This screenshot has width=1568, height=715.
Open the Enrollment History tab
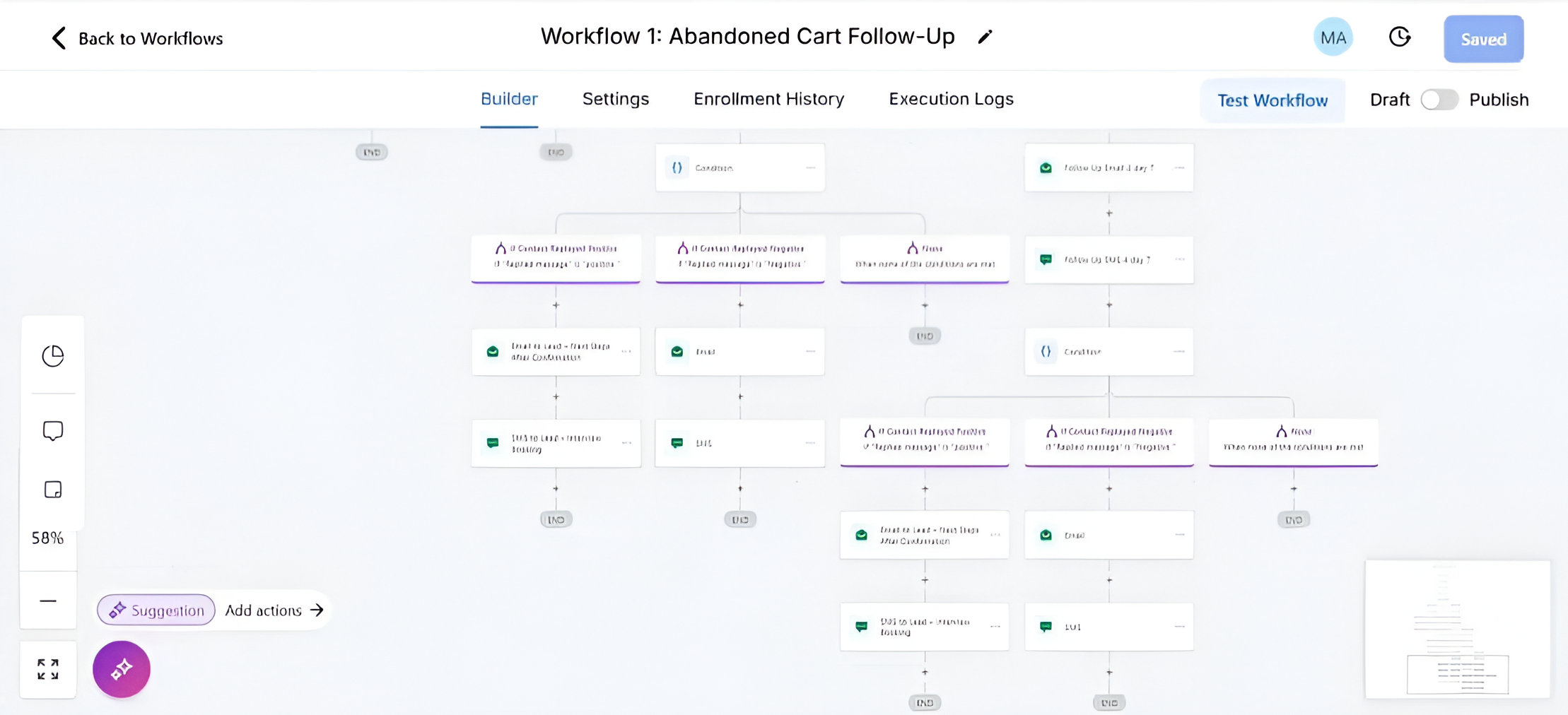pyautogui.click(x=768, y=99)
